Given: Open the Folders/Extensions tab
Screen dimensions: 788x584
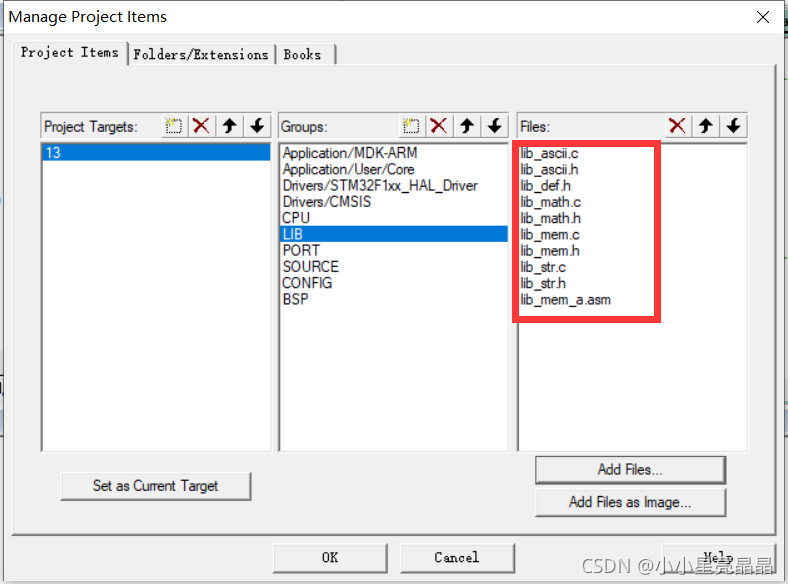Looking at the screenshot, I should click(x=201, y=54).
